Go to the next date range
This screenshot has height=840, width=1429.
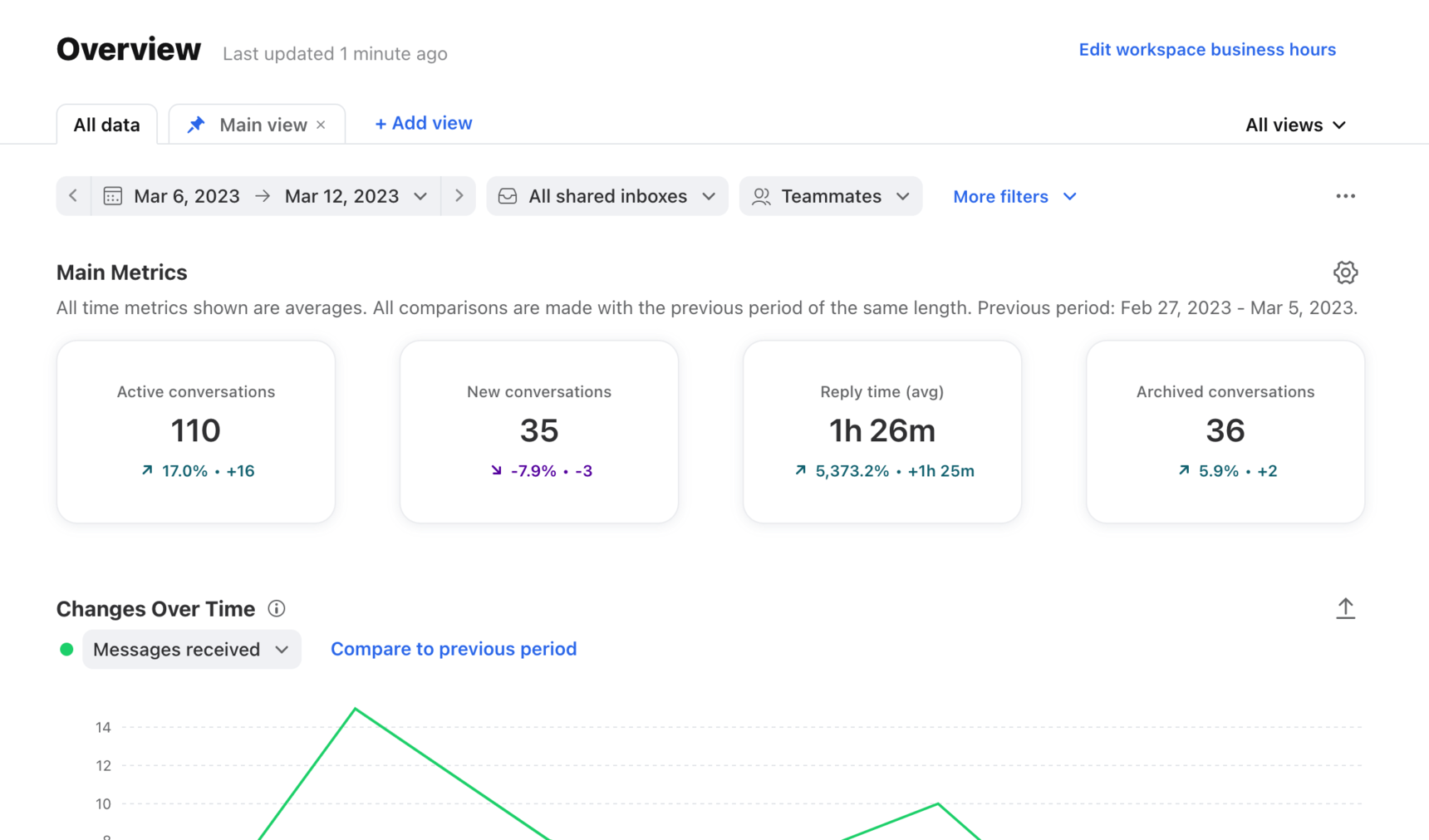(459, 196)
